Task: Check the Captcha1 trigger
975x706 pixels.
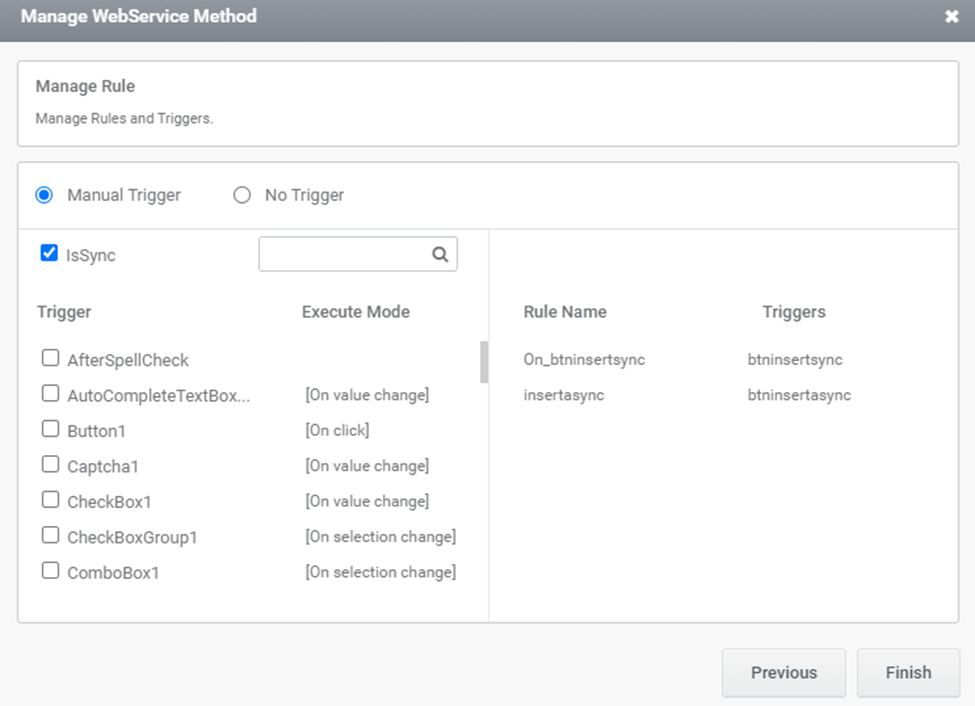Action: [x=50, y=464]
